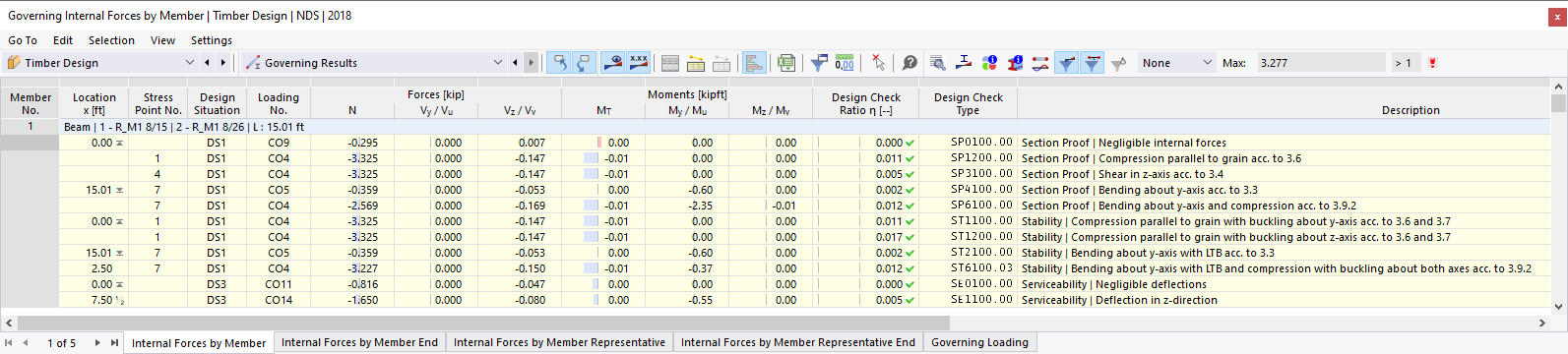Click the 'Serviceability | Negligible deflections' description

[1113, 284]
